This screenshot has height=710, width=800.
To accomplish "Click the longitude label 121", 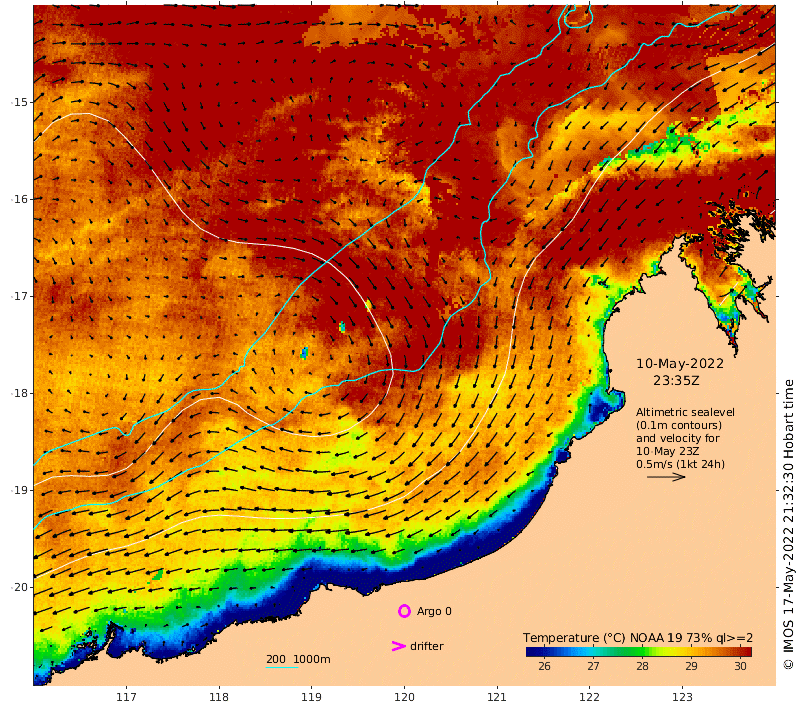I will pos(496,697).
